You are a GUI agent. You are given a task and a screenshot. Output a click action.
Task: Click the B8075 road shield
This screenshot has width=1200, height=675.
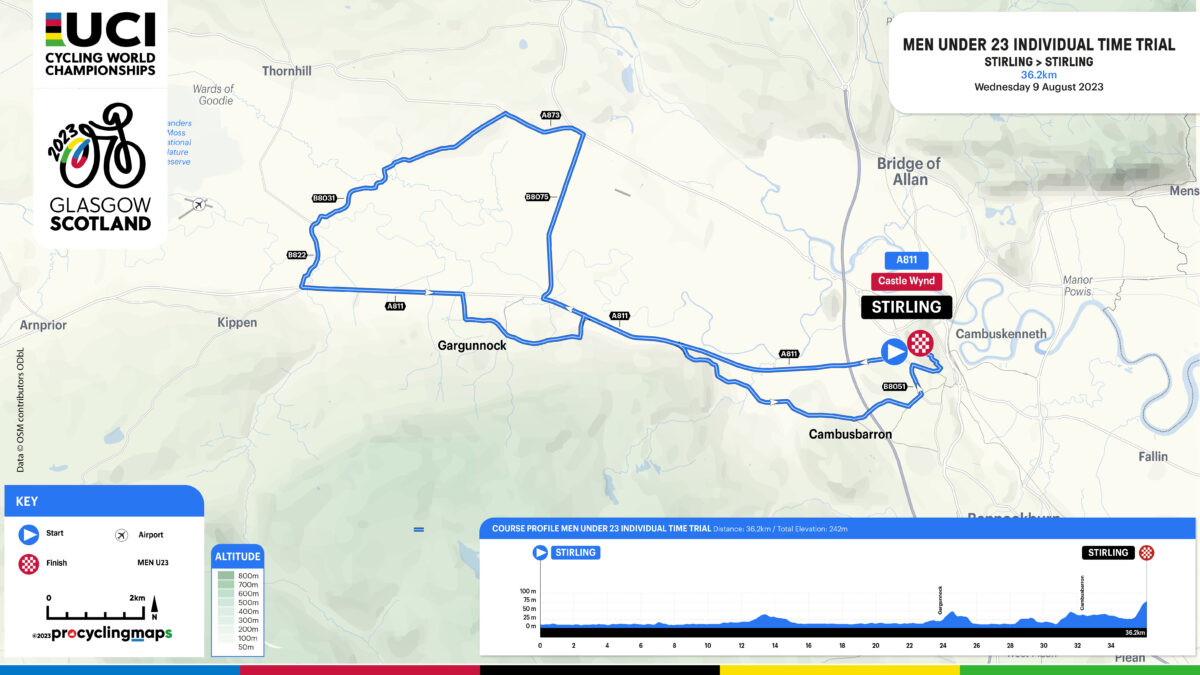pos(537,197)
